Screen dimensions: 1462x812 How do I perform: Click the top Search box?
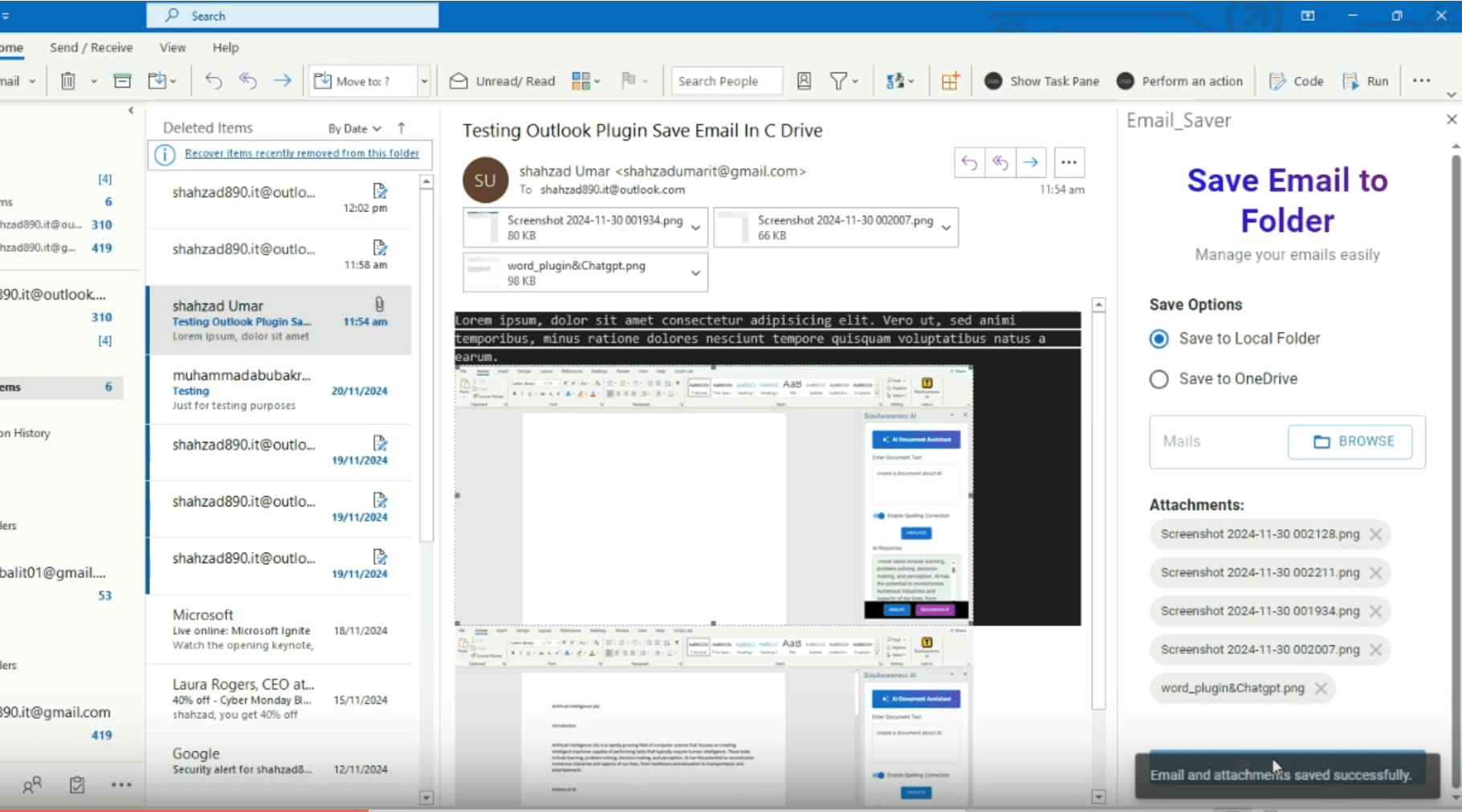point(292,15)
